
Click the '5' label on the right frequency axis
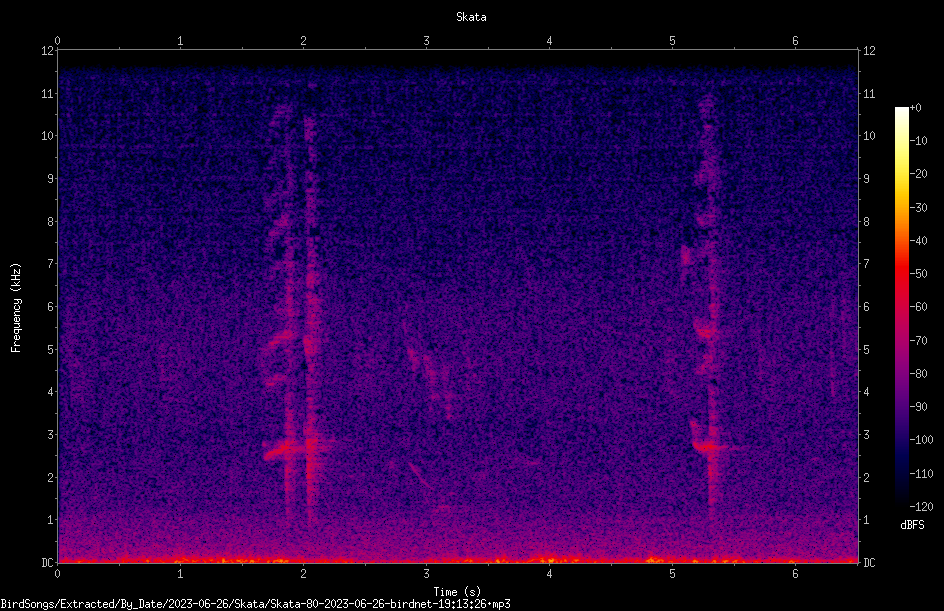click(866, 349)
